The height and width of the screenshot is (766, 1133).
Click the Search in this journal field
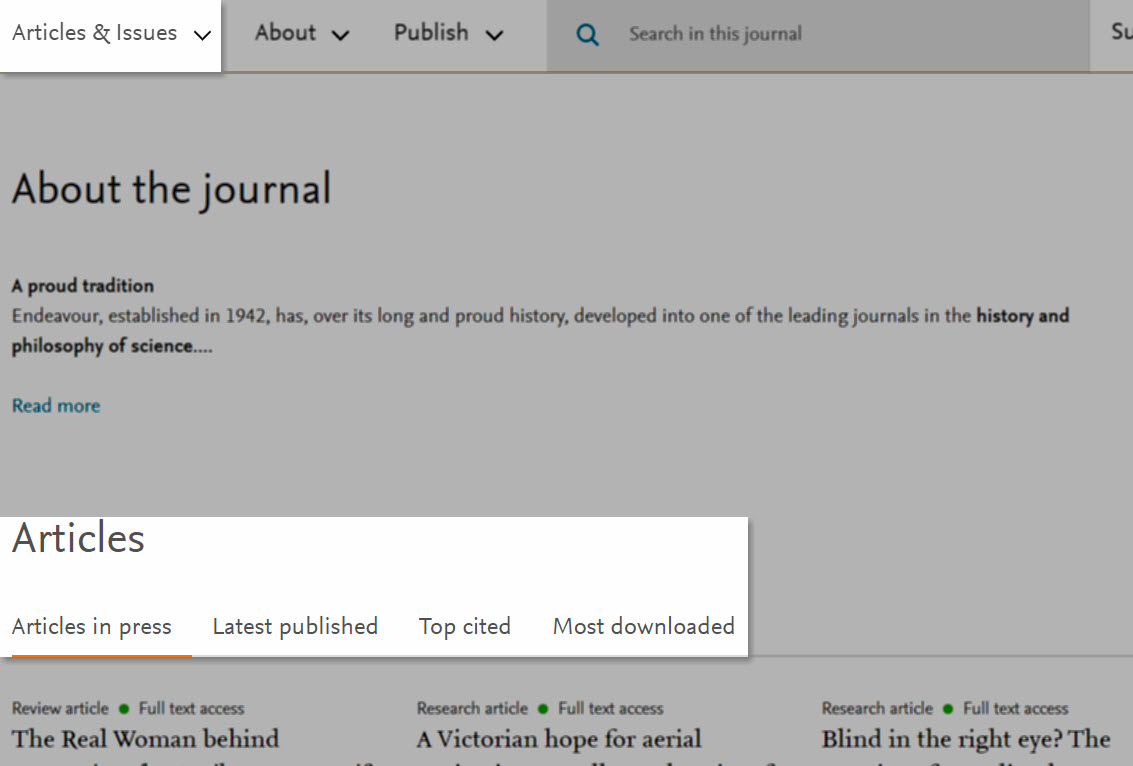point(715,34)
